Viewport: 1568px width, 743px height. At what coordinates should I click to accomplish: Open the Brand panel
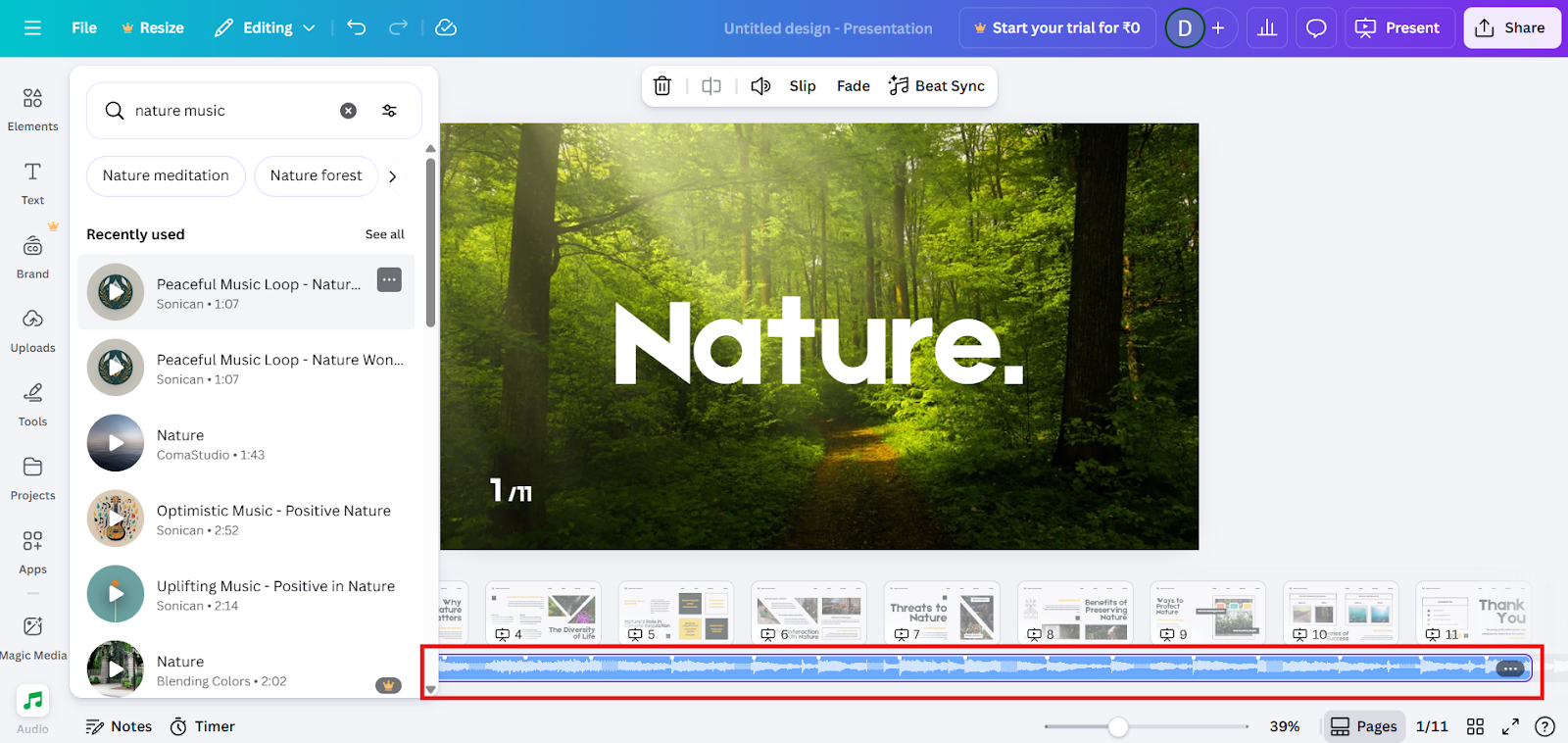pyautogui.click(x=32, y=257)
